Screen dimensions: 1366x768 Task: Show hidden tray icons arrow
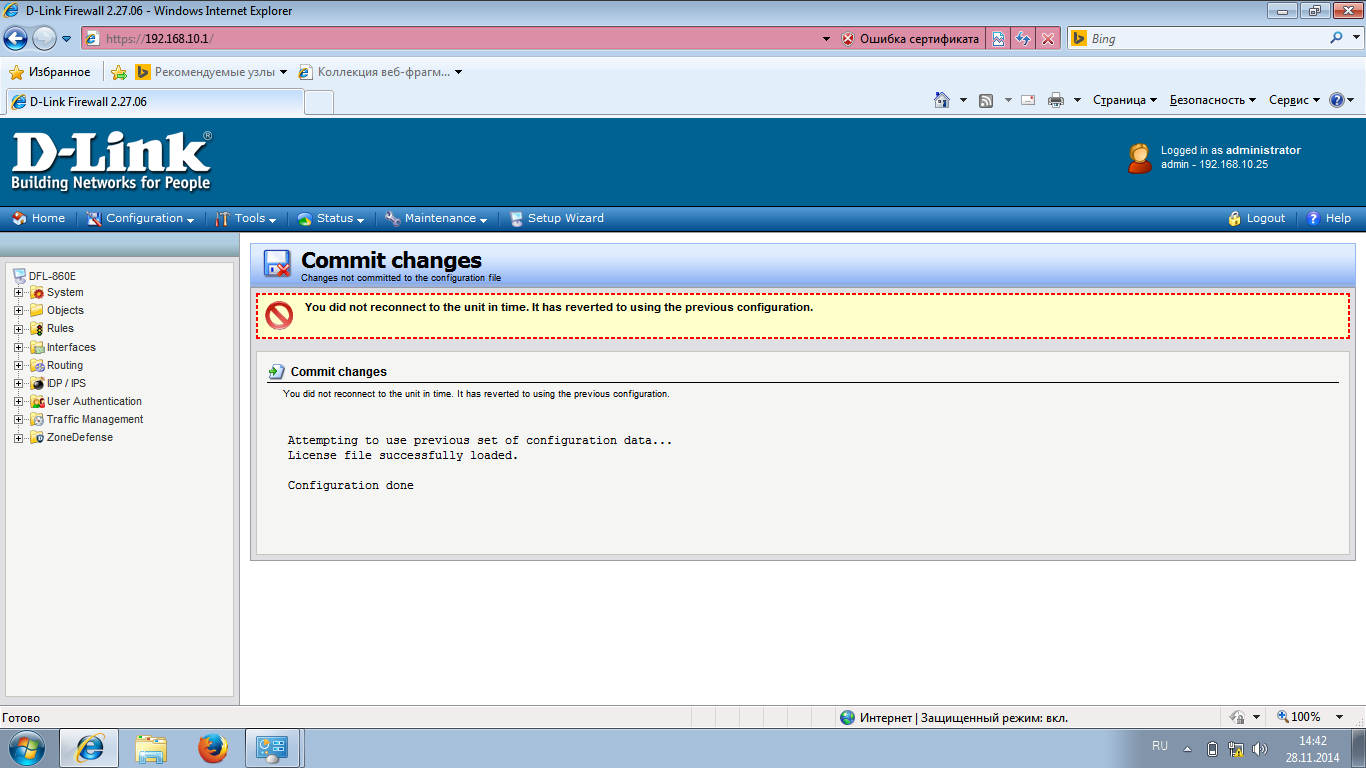[x=1188, y=748]
